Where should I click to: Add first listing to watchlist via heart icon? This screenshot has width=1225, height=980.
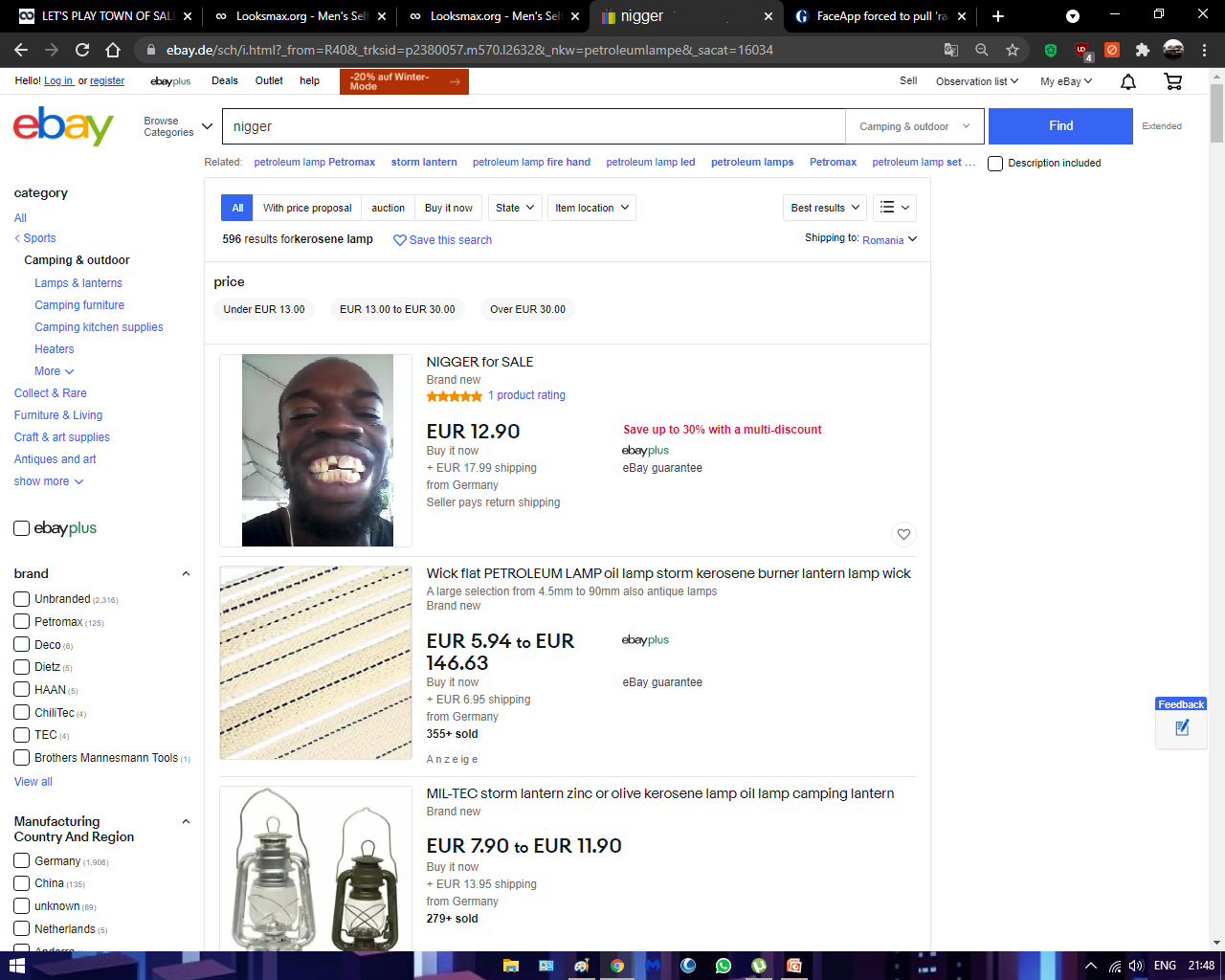point(903,534)
